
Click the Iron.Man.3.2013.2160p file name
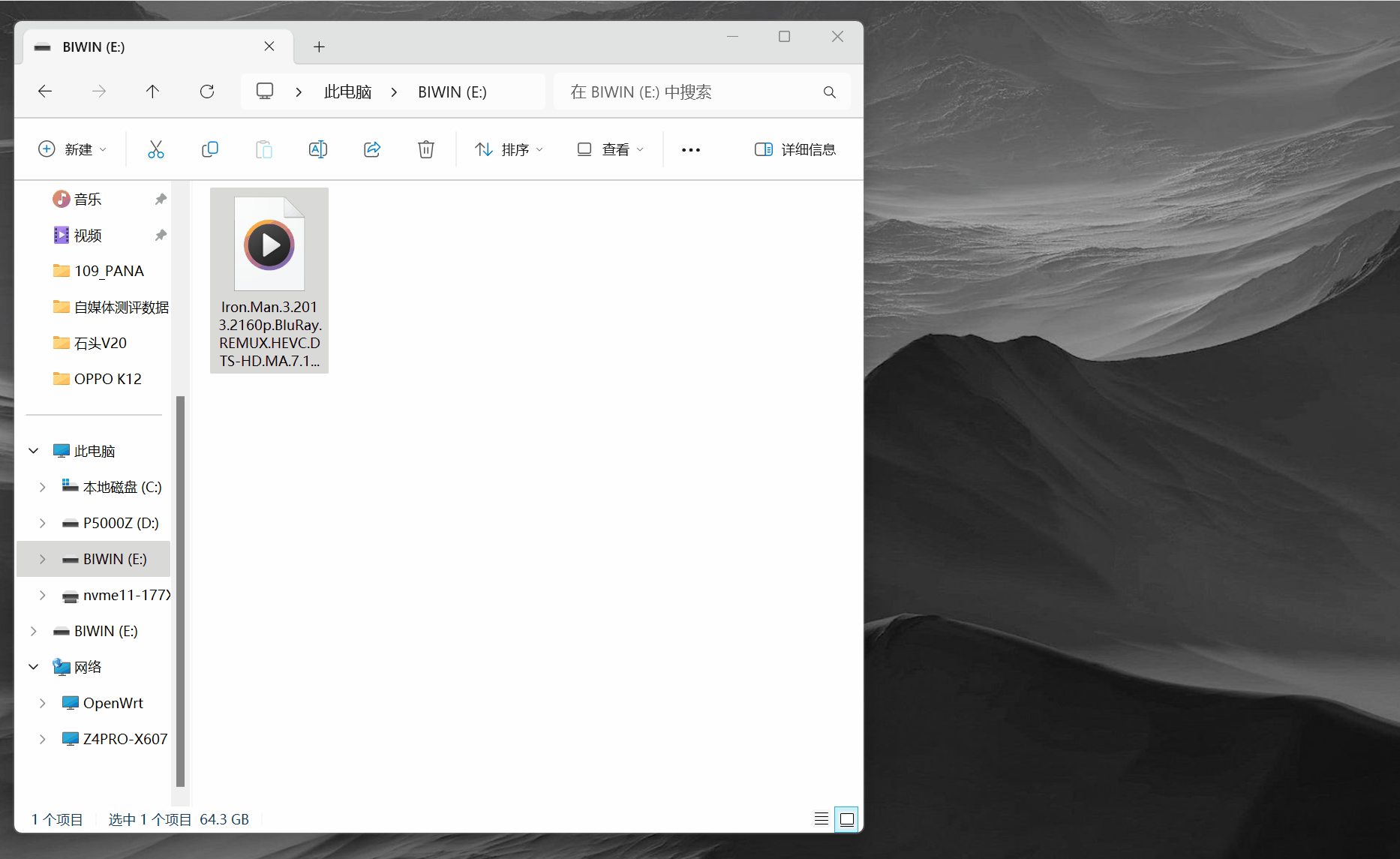269,334
